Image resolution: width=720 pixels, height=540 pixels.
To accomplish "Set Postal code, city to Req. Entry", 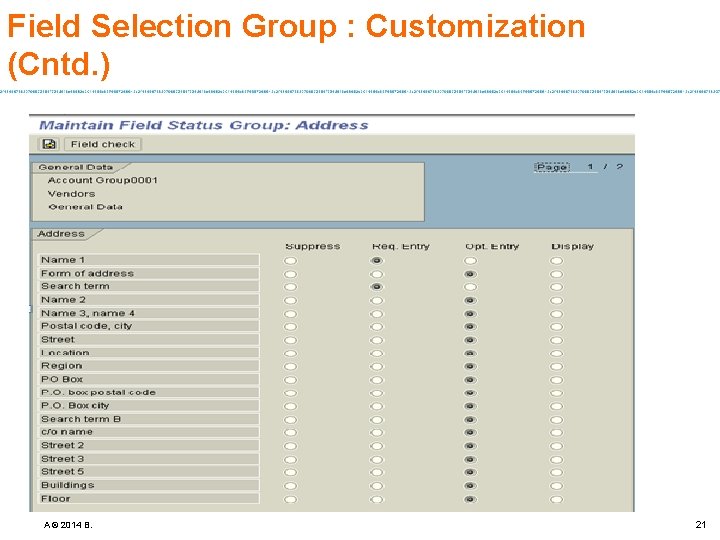I will click(x=376, y=326).
